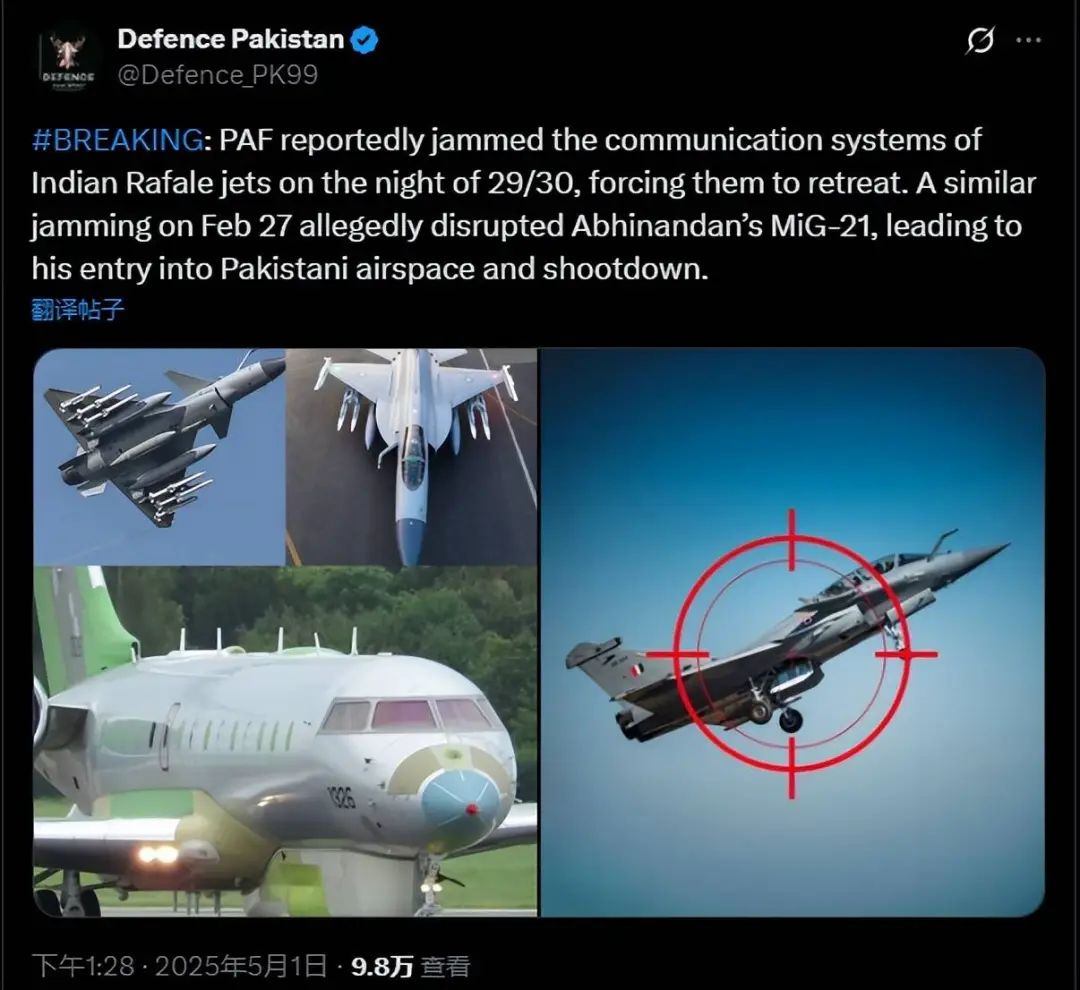Translate post via 翻译帖子 link
This screenshot has width=1080, height=990.
click(78, 309)
